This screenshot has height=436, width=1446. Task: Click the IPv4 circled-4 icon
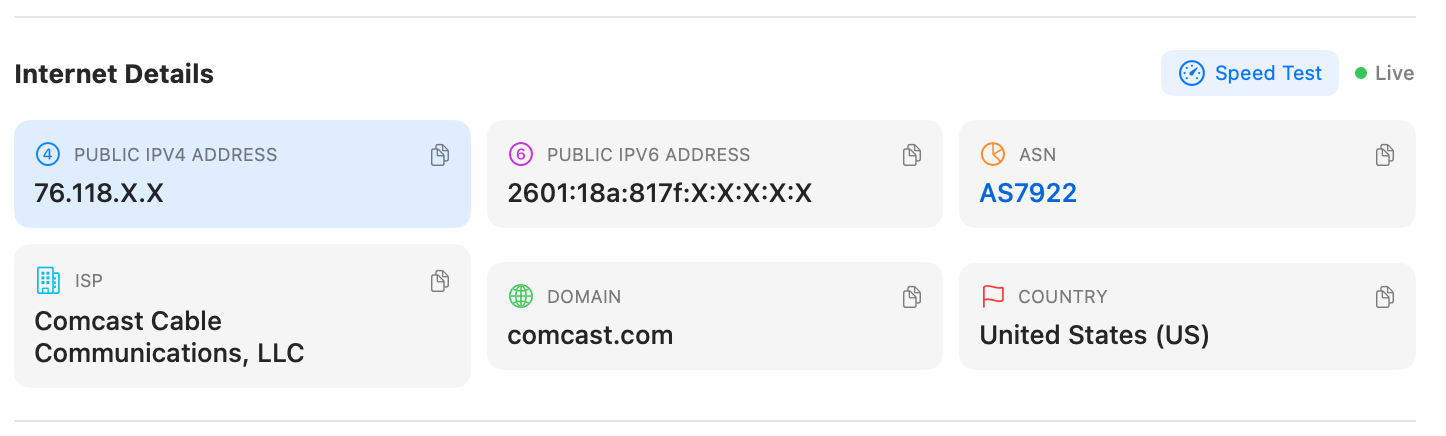point(47,155)
